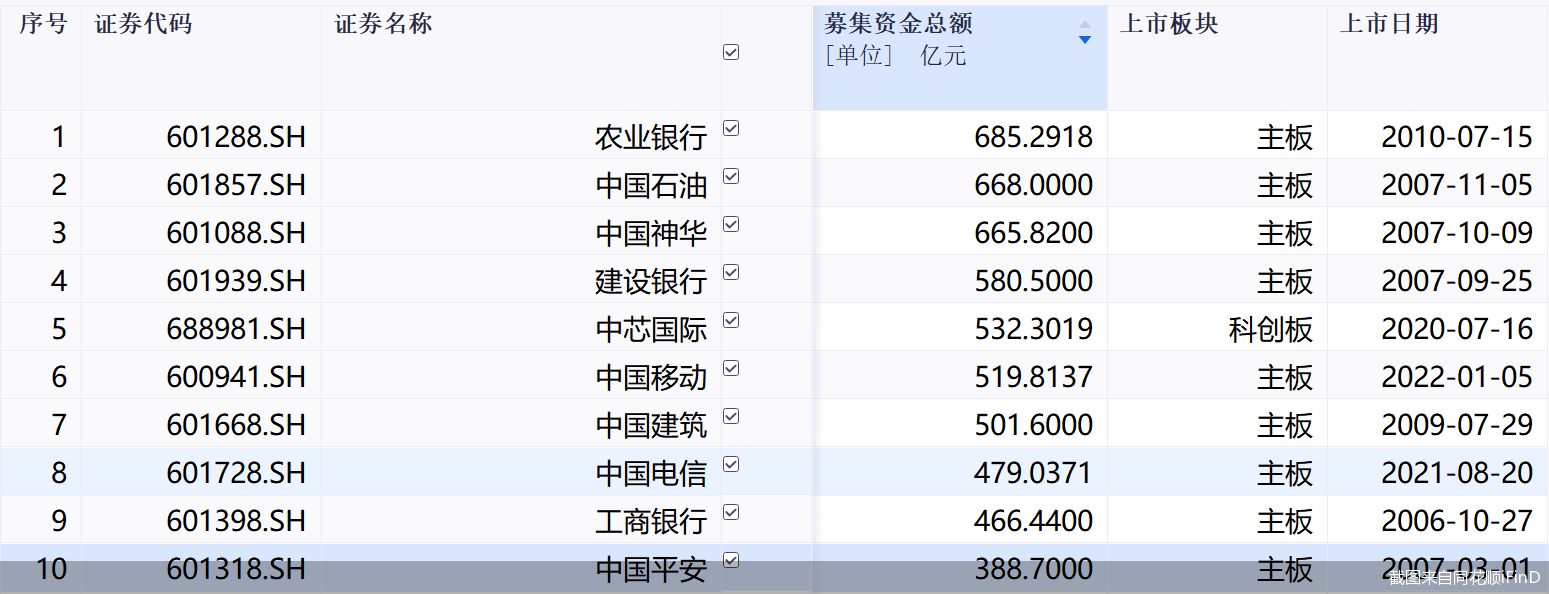The image size is (1549, 594).
Task: Click security code 601398.SH
Action: (x=236, y=521)
